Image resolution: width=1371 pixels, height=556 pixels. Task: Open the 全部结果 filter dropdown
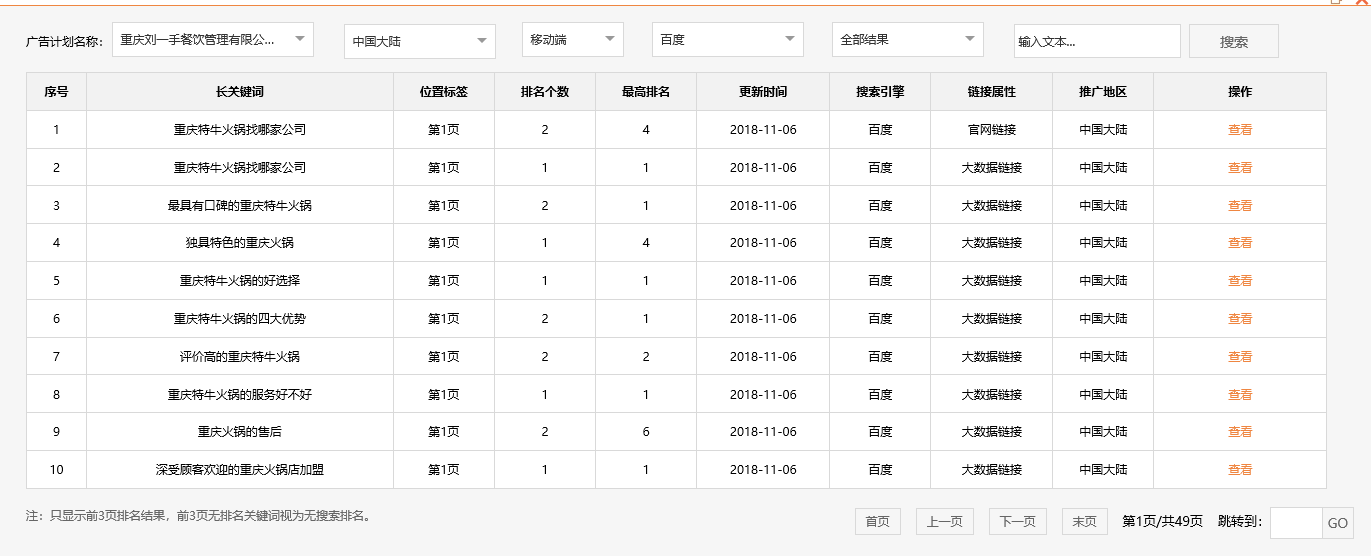click(907, 40)
